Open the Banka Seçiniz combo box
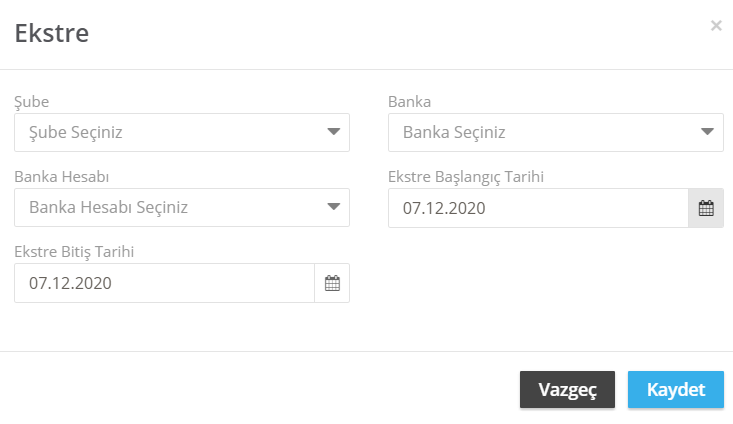Viewport: 733px width, 424px height. (x=556, y=132)
